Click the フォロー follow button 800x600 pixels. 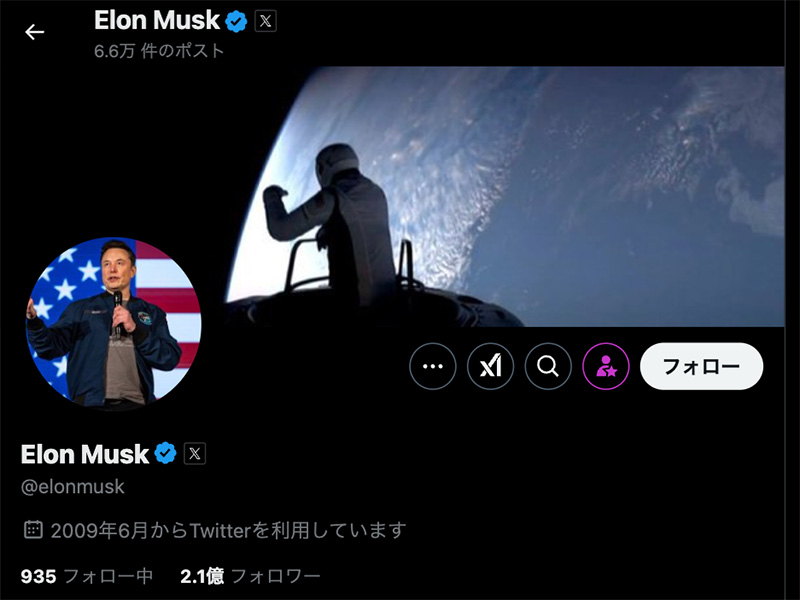tap(702, 366)
